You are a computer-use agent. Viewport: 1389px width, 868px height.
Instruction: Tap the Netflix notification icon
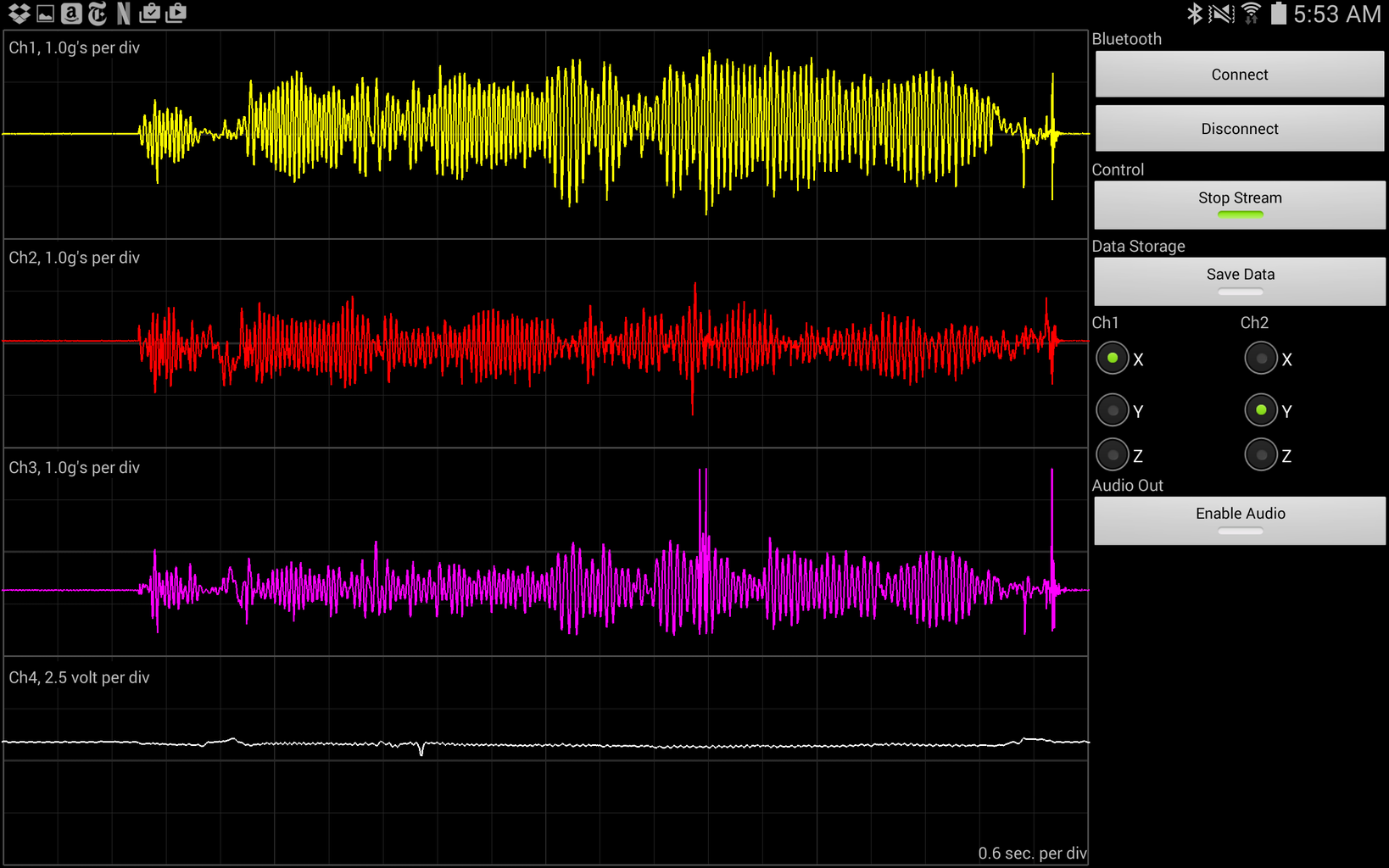pos(124,14)
